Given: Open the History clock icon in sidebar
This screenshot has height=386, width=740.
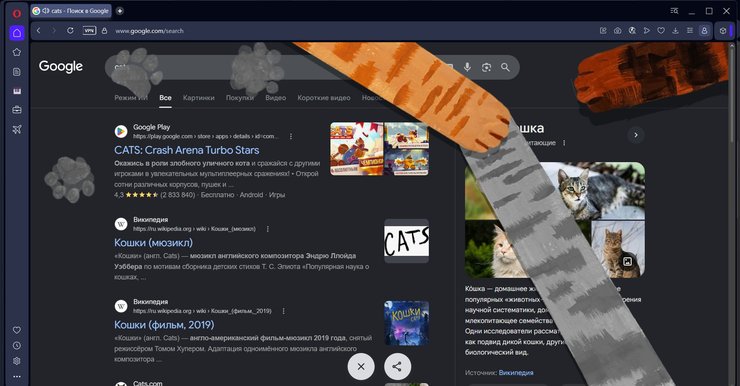Looking at the screenshot, I should tap(17, 345).
